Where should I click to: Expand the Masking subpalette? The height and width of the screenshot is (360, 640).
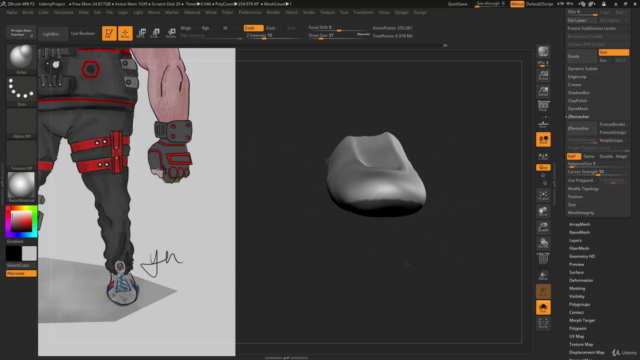[x=577, y=288]
